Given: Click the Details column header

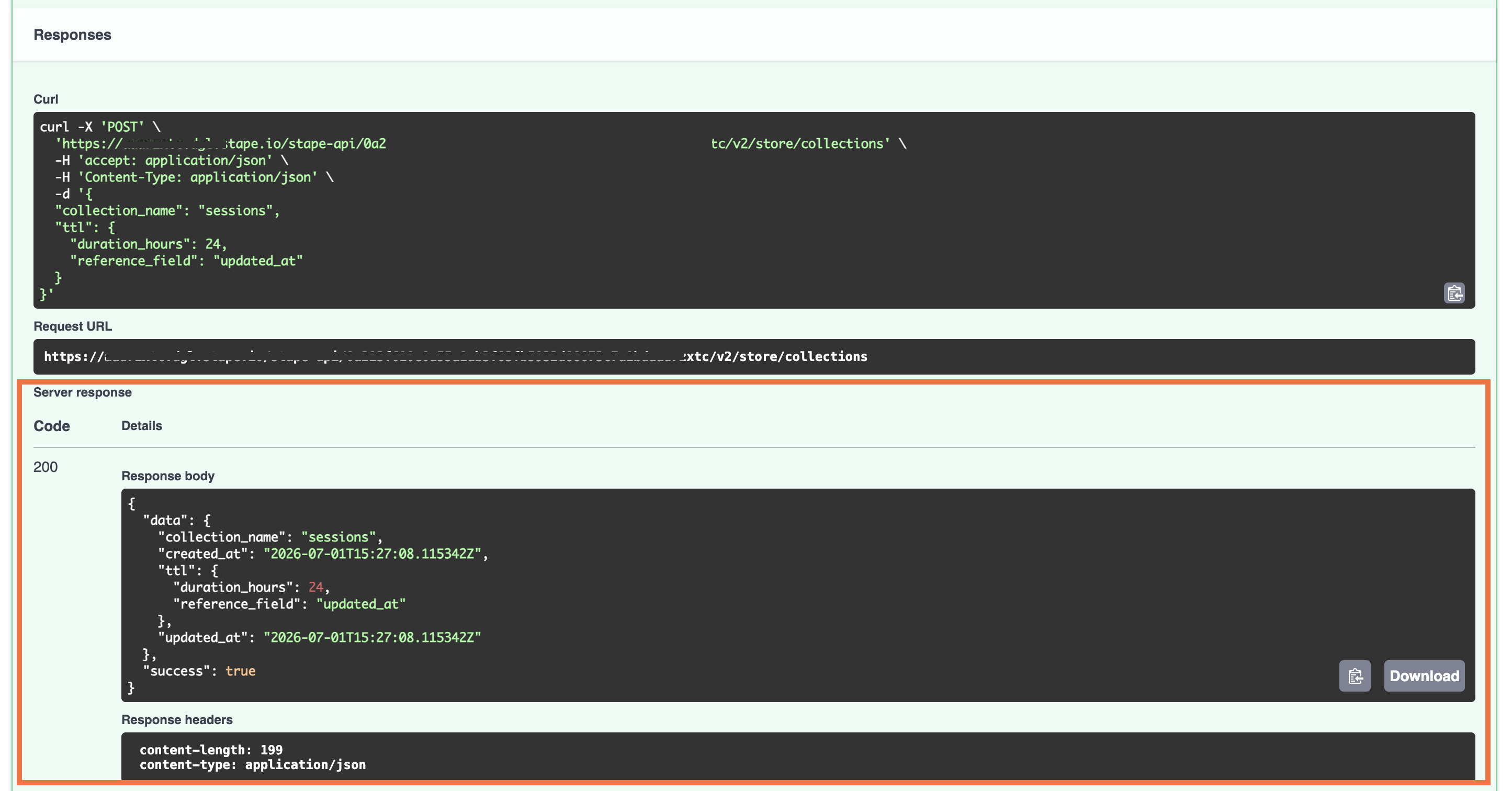Looking at the screenshot, I should click(x=141, y=426).
